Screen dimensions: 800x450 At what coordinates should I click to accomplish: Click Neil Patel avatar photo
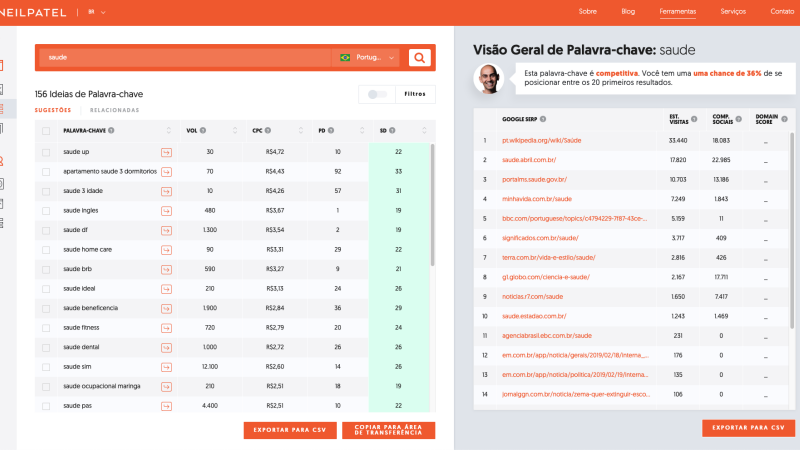tap(489, 79)
